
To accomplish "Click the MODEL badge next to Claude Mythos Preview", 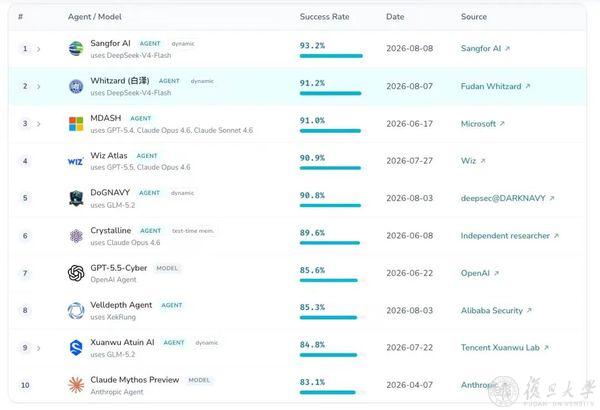I will coord(199,380).
